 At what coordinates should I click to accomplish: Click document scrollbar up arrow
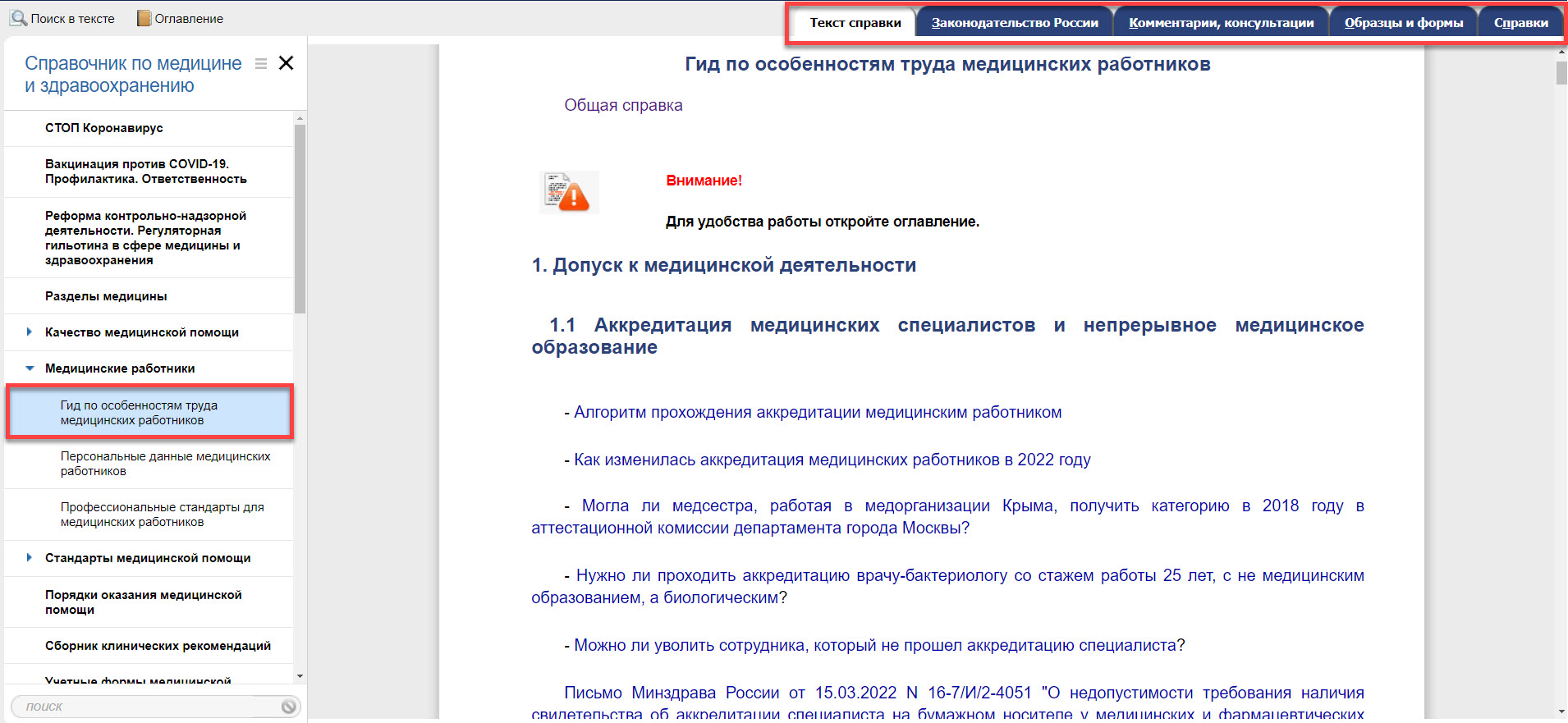click(x=1561, y=52)
